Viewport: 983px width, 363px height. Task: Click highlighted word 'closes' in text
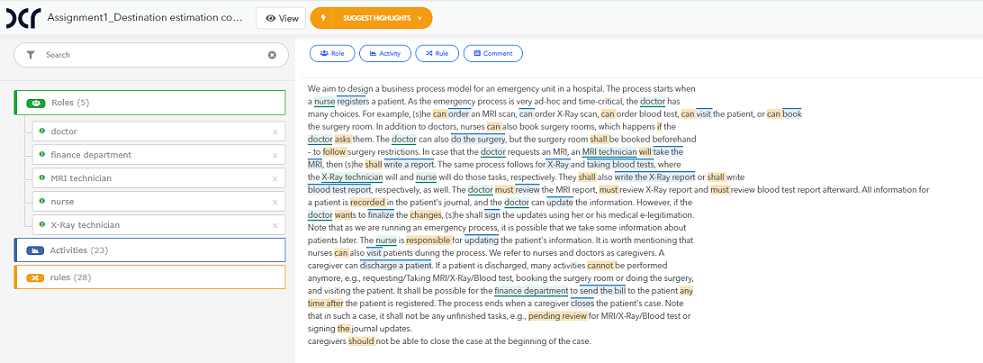pos(582,303)
